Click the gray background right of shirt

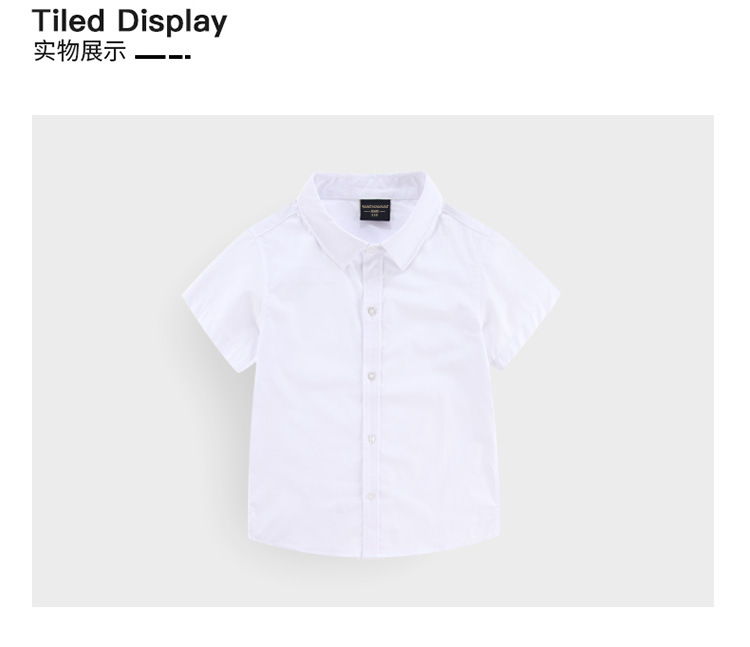636,361
